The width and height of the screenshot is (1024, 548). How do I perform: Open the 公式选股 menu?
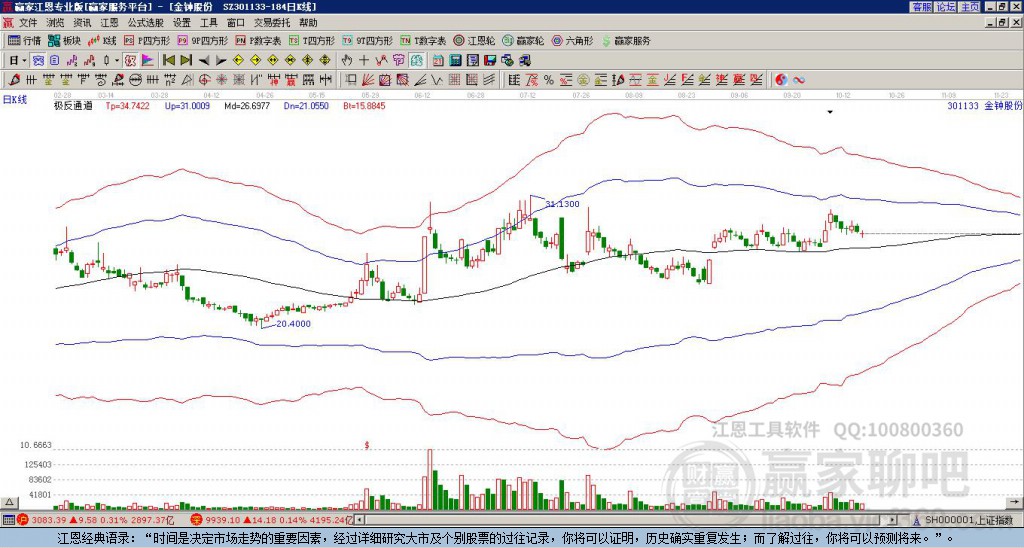tap(146, 23)
